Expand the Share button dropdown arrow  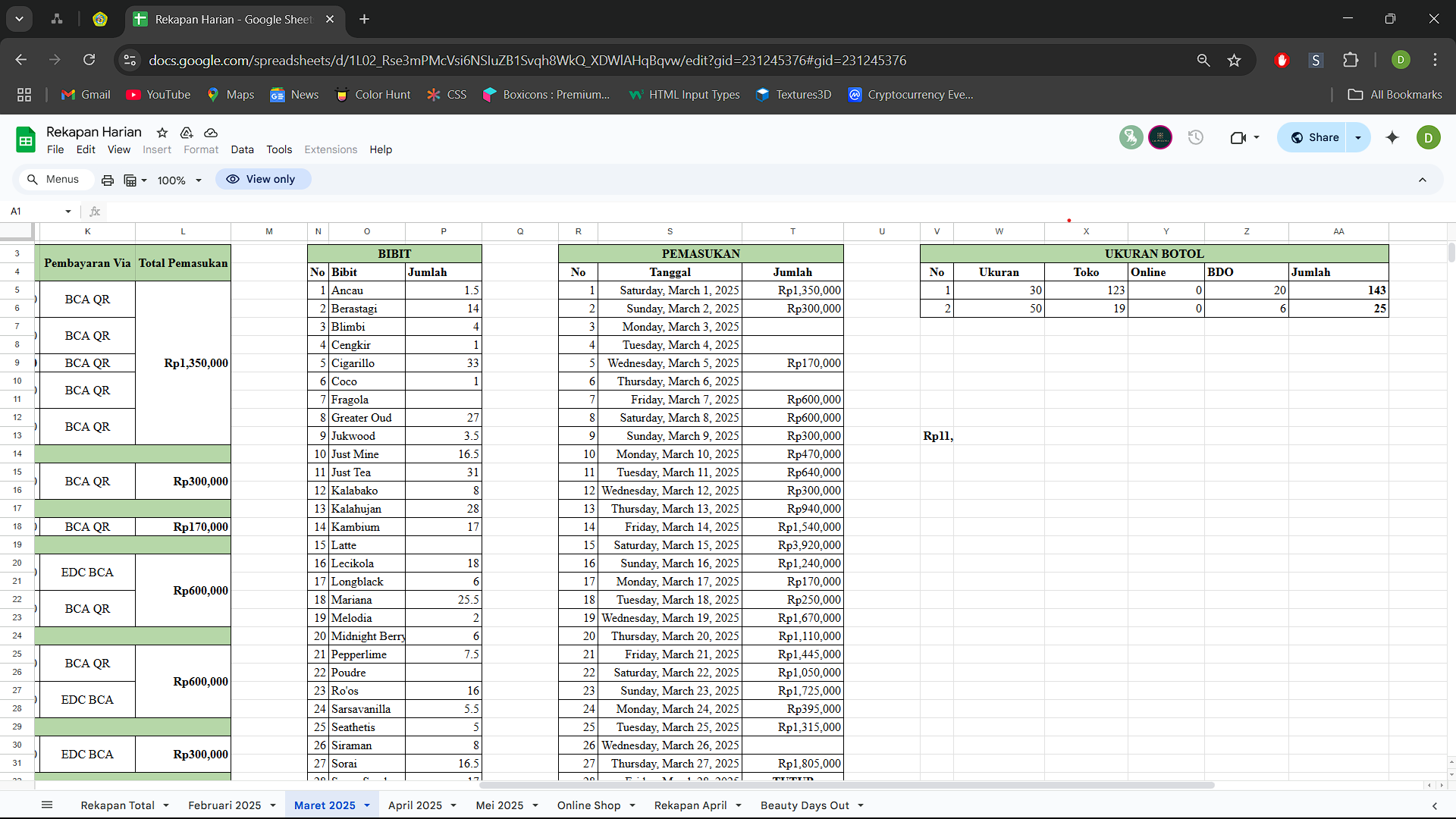pyautogui.click(x=1358, y=138)
